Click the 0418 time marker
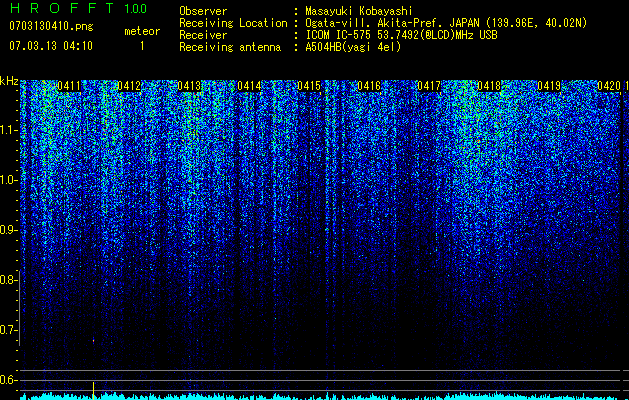The height and width of the screenshot is (400, 629). (489, 86)
